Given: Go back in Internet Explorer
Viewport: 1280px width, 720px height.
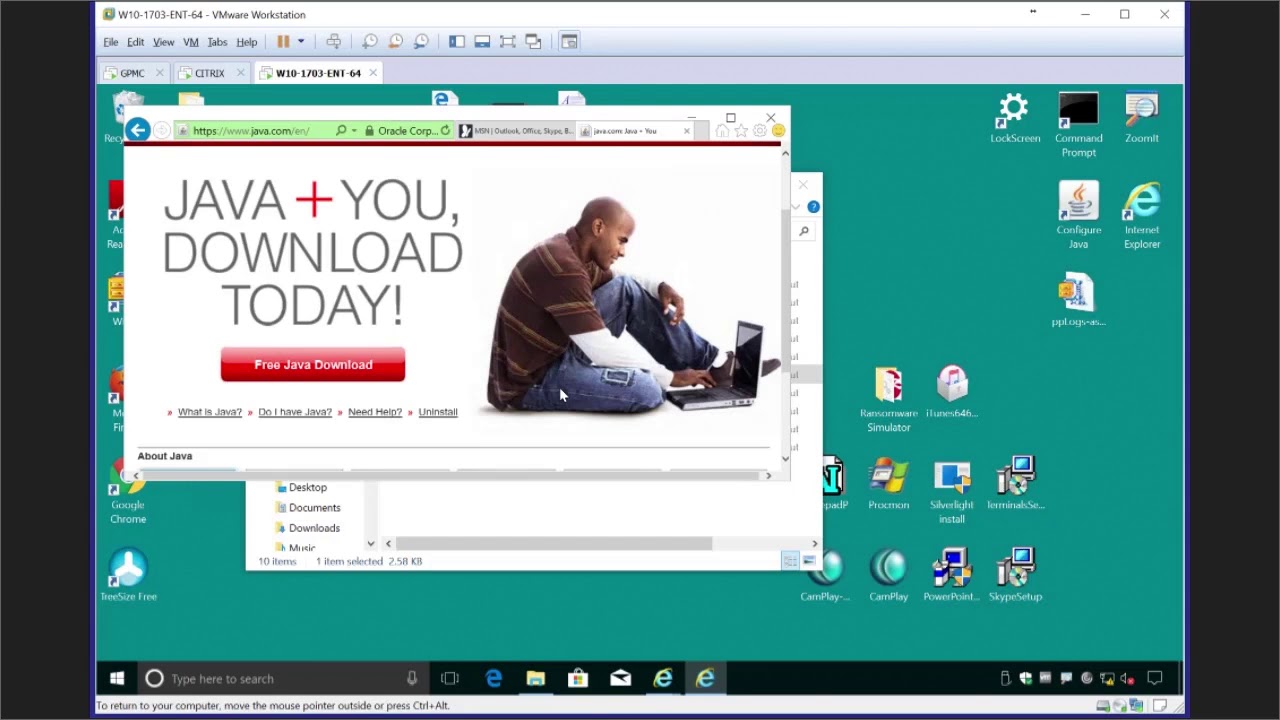Looking at the screenshot, I should point(137,130).
